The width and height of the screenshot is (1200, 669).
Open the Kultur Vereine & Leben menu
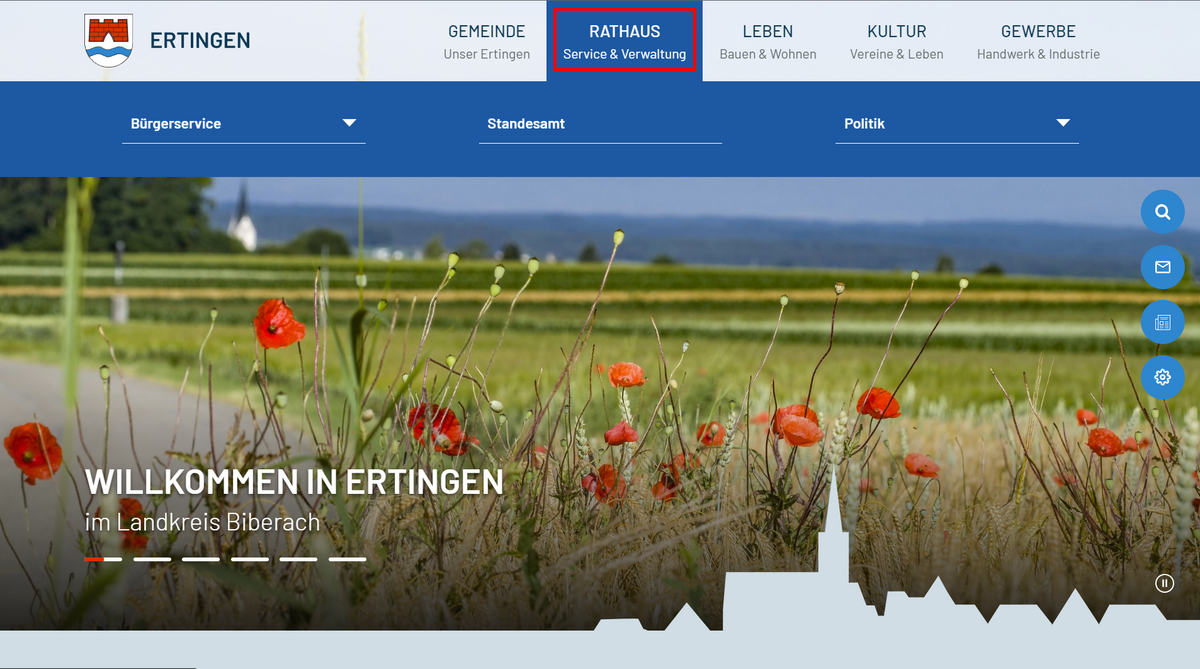[897, 41]
